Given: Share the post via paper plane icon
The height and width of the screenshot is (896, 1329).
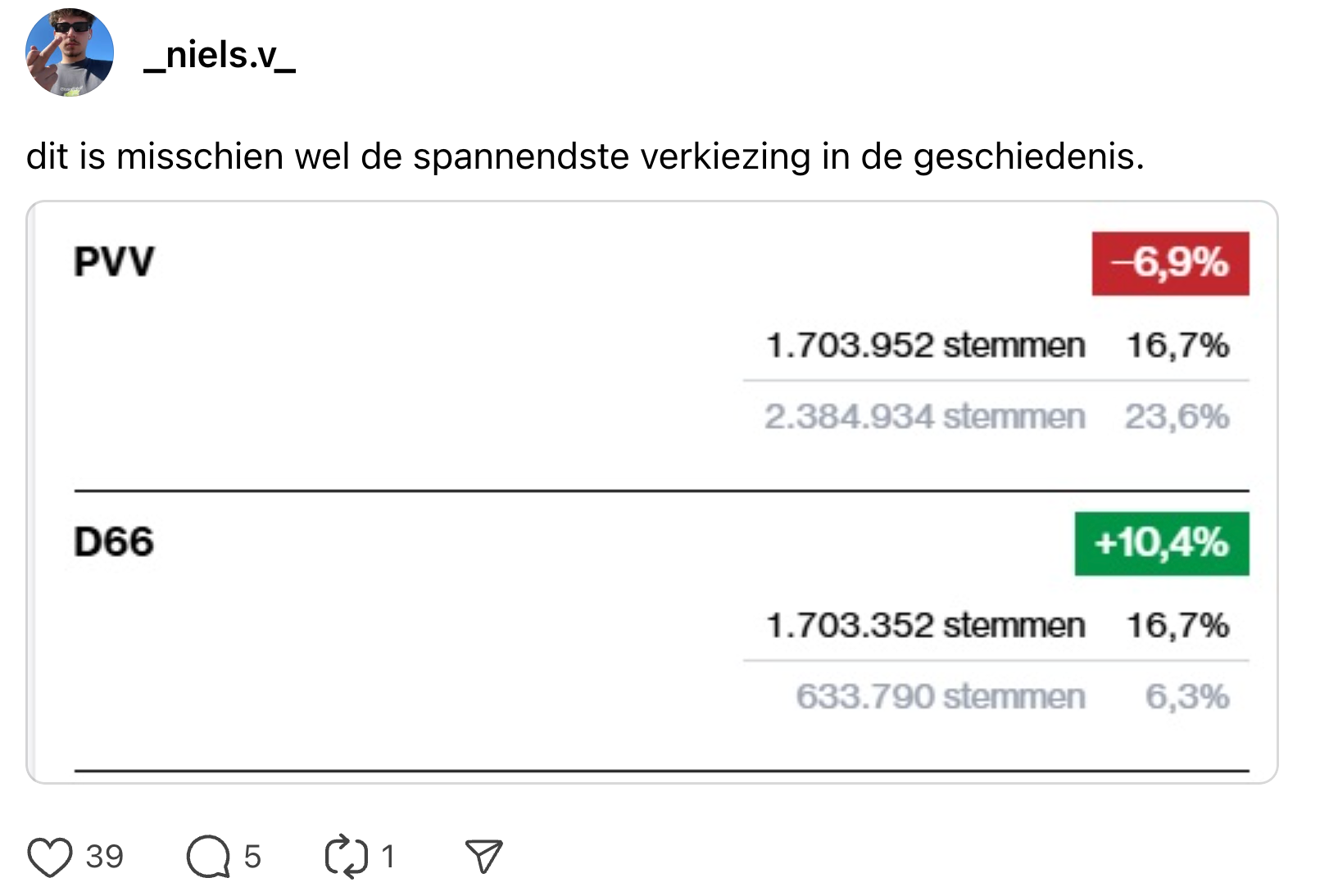Looking at the screenshot, I should 483,857.
